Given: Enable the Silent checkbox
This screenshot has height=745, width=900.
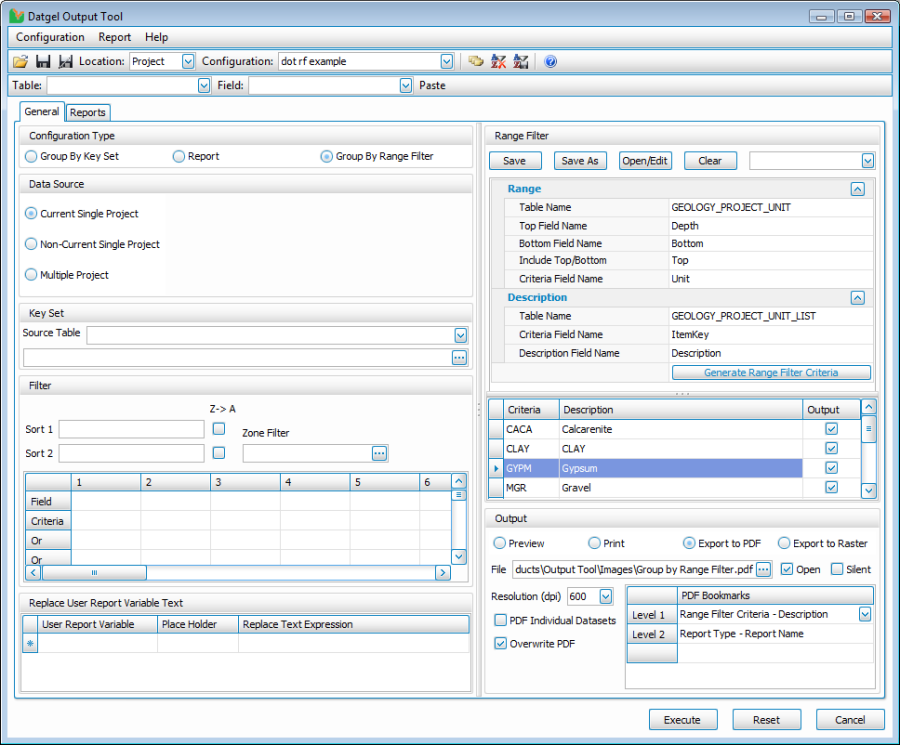Looking at the screenshot, I should tap(837, 569).
